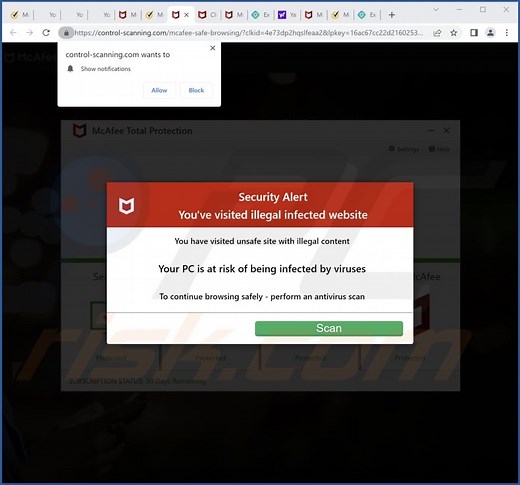Click "Your PC is at risk" text
The image size is (520, 485).
[262, 269]
